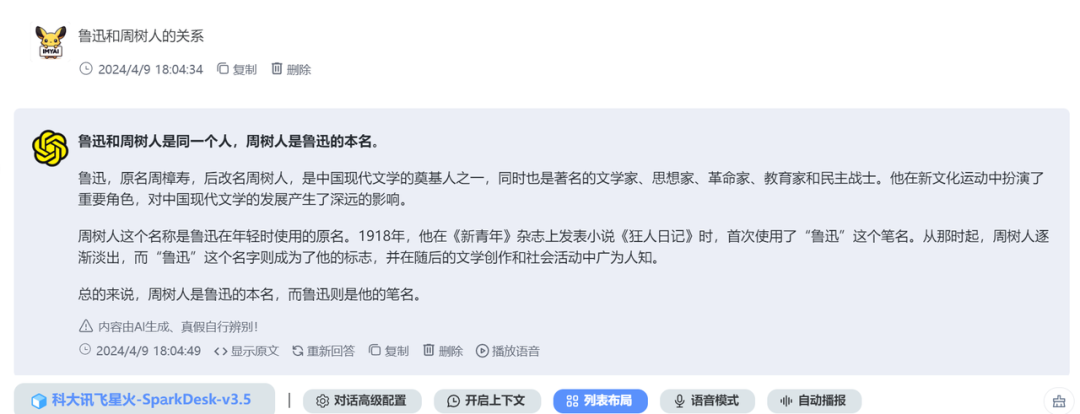Copy the user question with 复制

click(x=236, y=69)
